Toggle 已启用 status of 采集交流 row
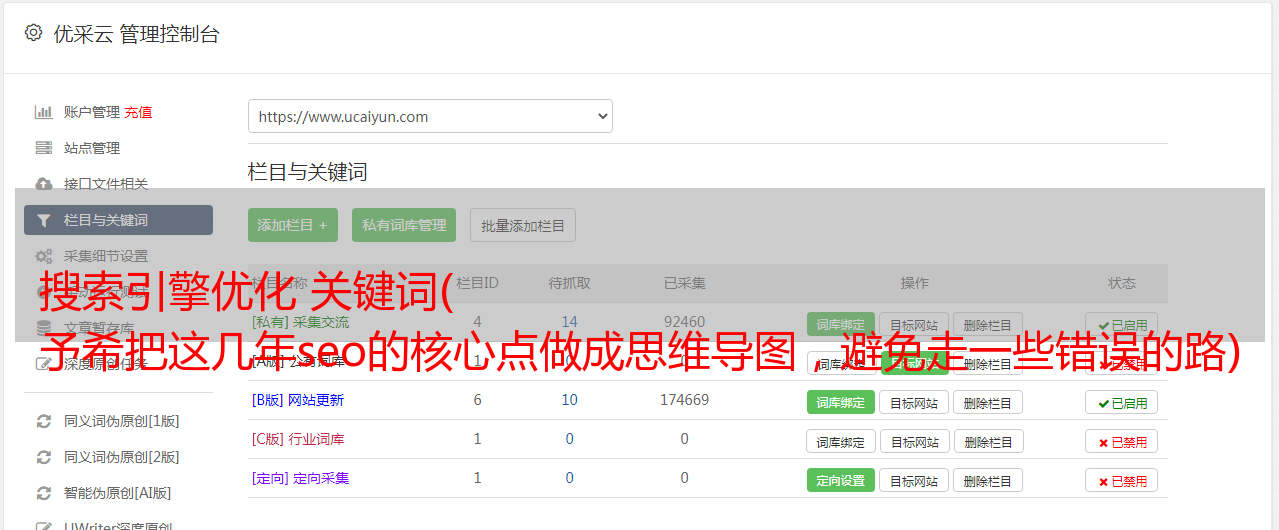This screenshot has width=1279, height=530. tap(1121, 324)
